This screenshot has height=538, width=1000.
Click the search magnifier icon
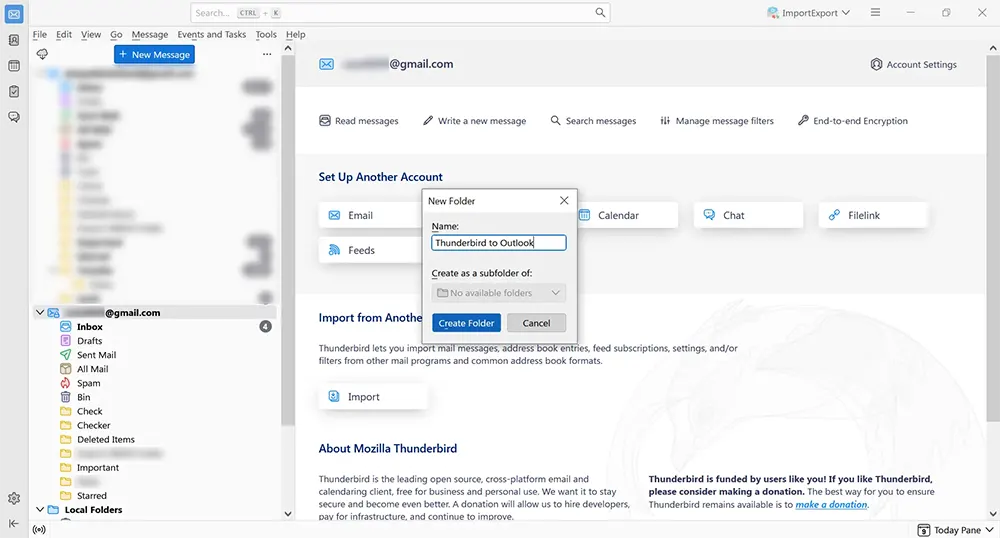[x=600, y=13]
